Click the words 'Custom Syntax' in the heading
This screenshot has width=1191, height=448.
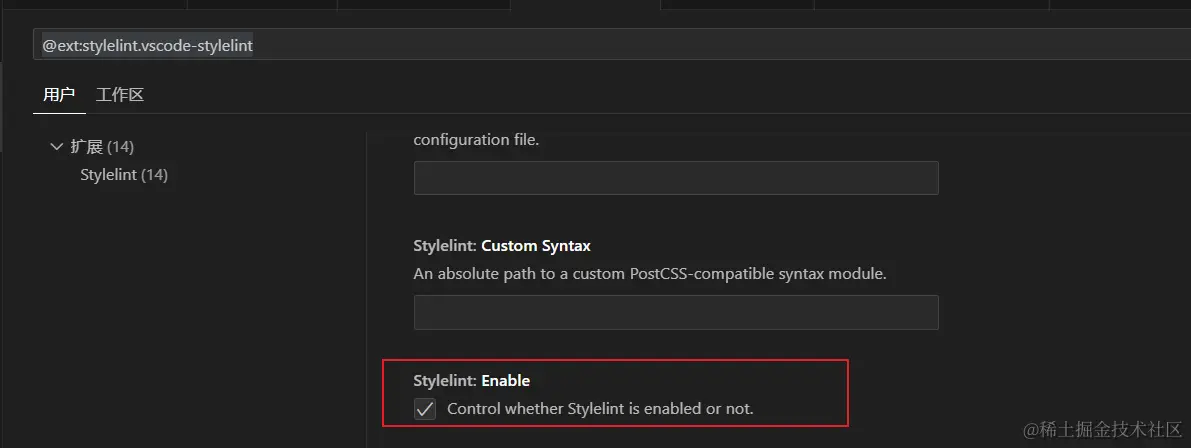536,245
